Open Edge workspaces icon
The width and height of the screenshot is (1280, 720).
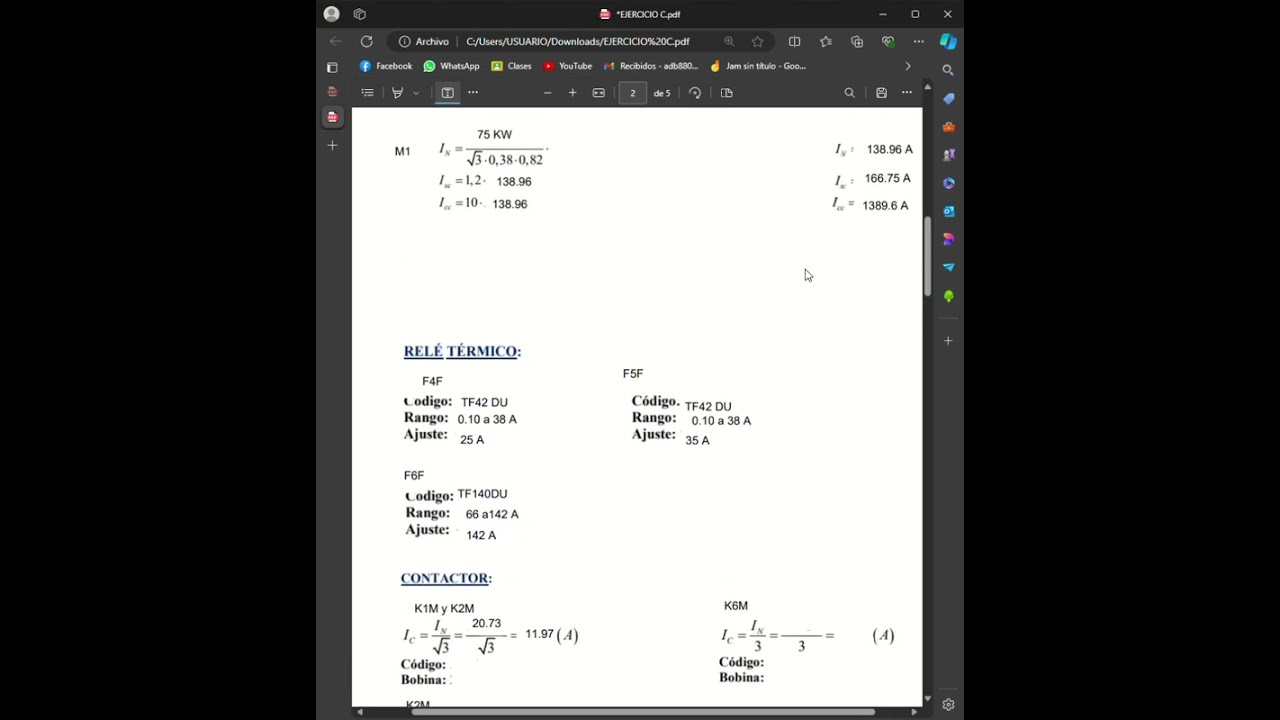(360, 14)
